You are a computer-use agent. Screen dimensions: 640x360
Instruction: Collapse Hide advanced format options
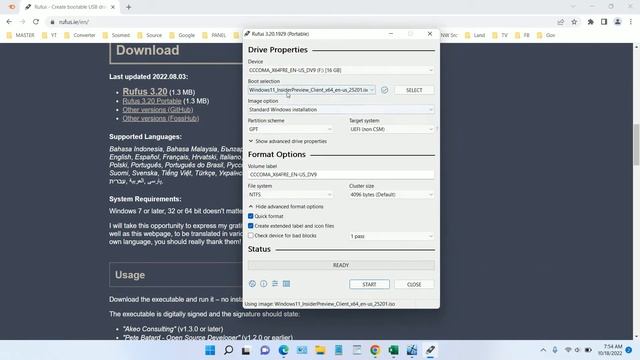[x=286, y=207]
